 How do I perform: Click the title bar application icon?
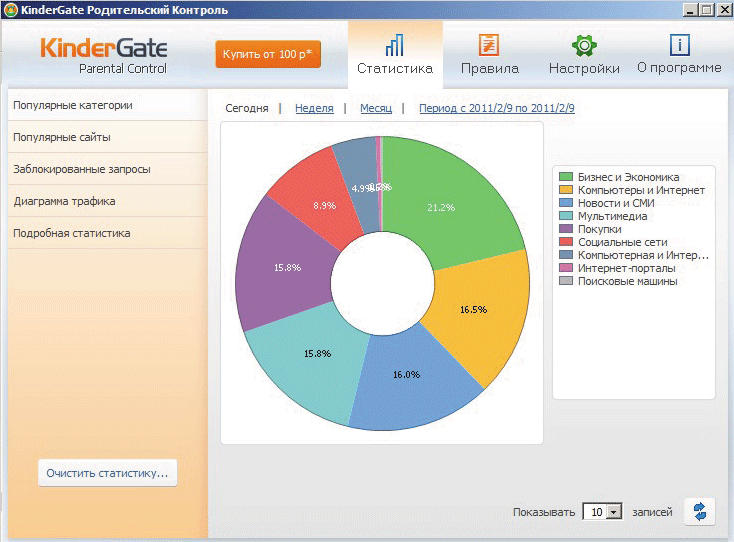tap(10, 10)
